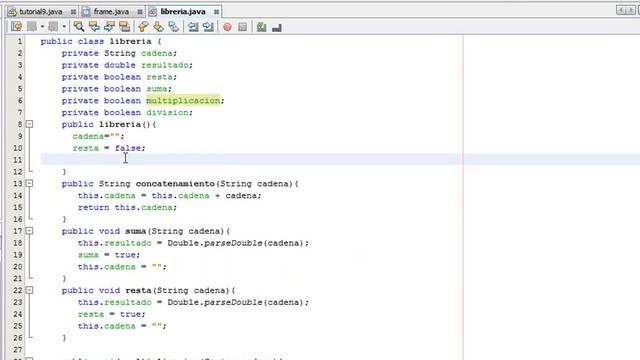The height and width of the screenshot is (360, 640).
Task: Jump to the last edit location
Action: point(17,27)
